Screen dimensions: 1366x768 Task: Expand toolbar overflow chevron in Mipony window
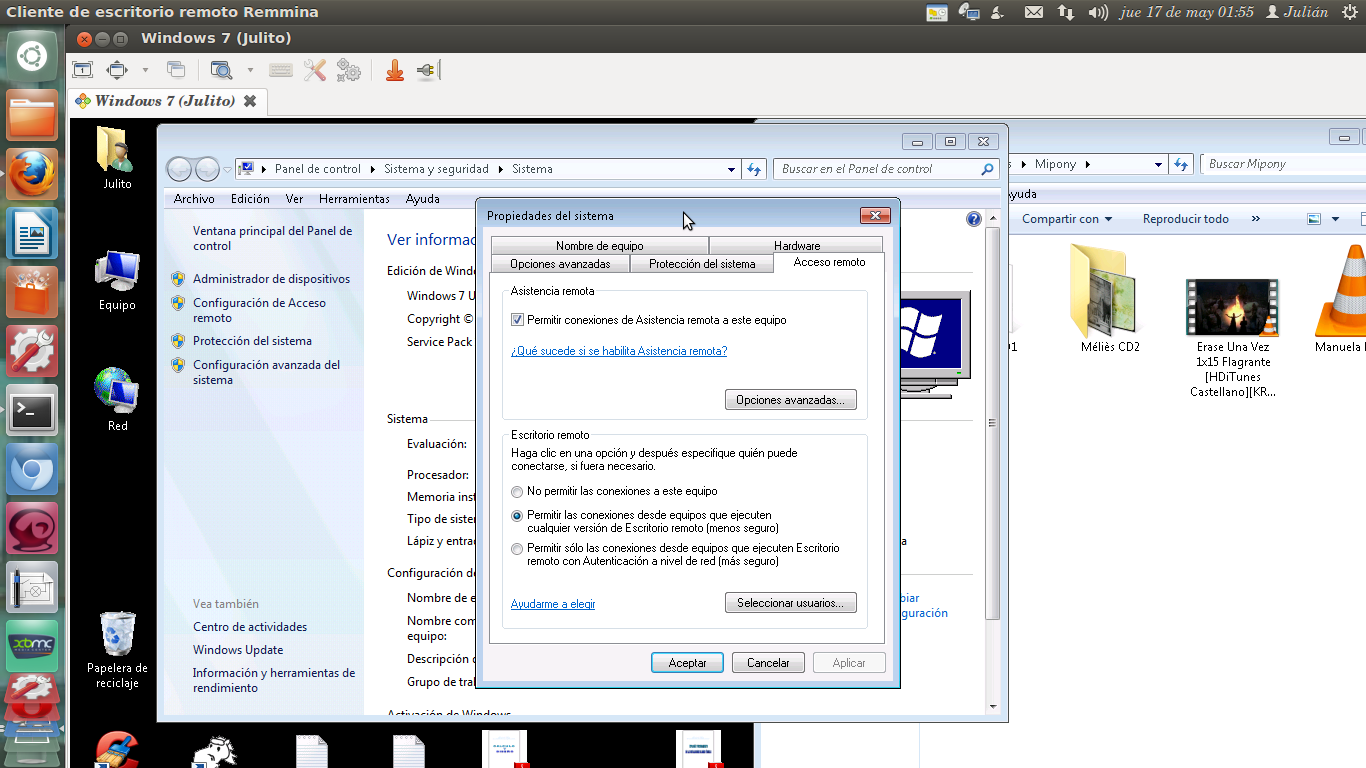click(x=1255, y=219)
